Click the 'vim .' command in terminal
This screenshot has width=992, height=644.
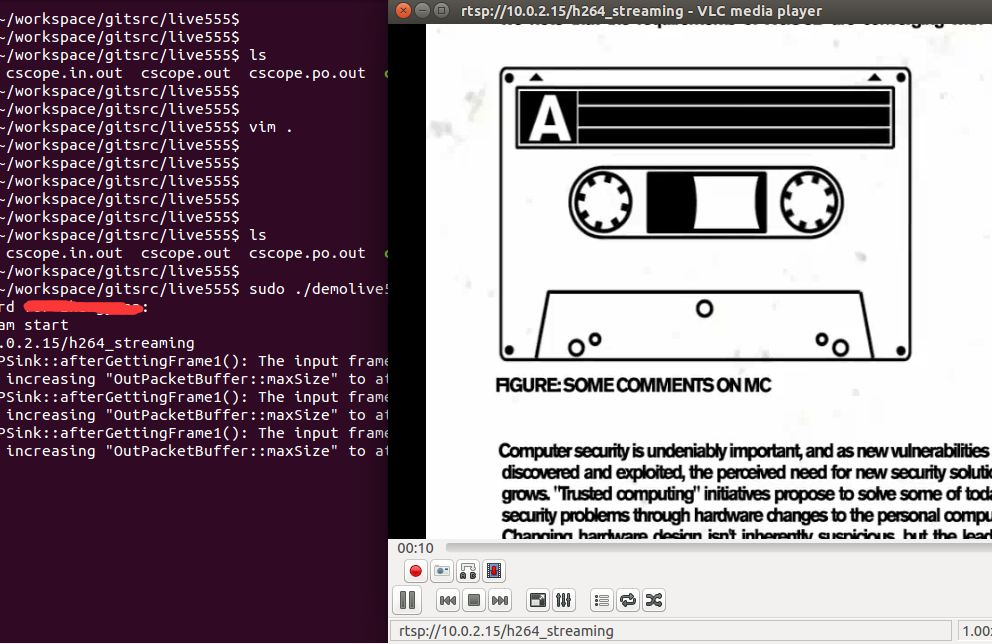click(x=271, y=127)
